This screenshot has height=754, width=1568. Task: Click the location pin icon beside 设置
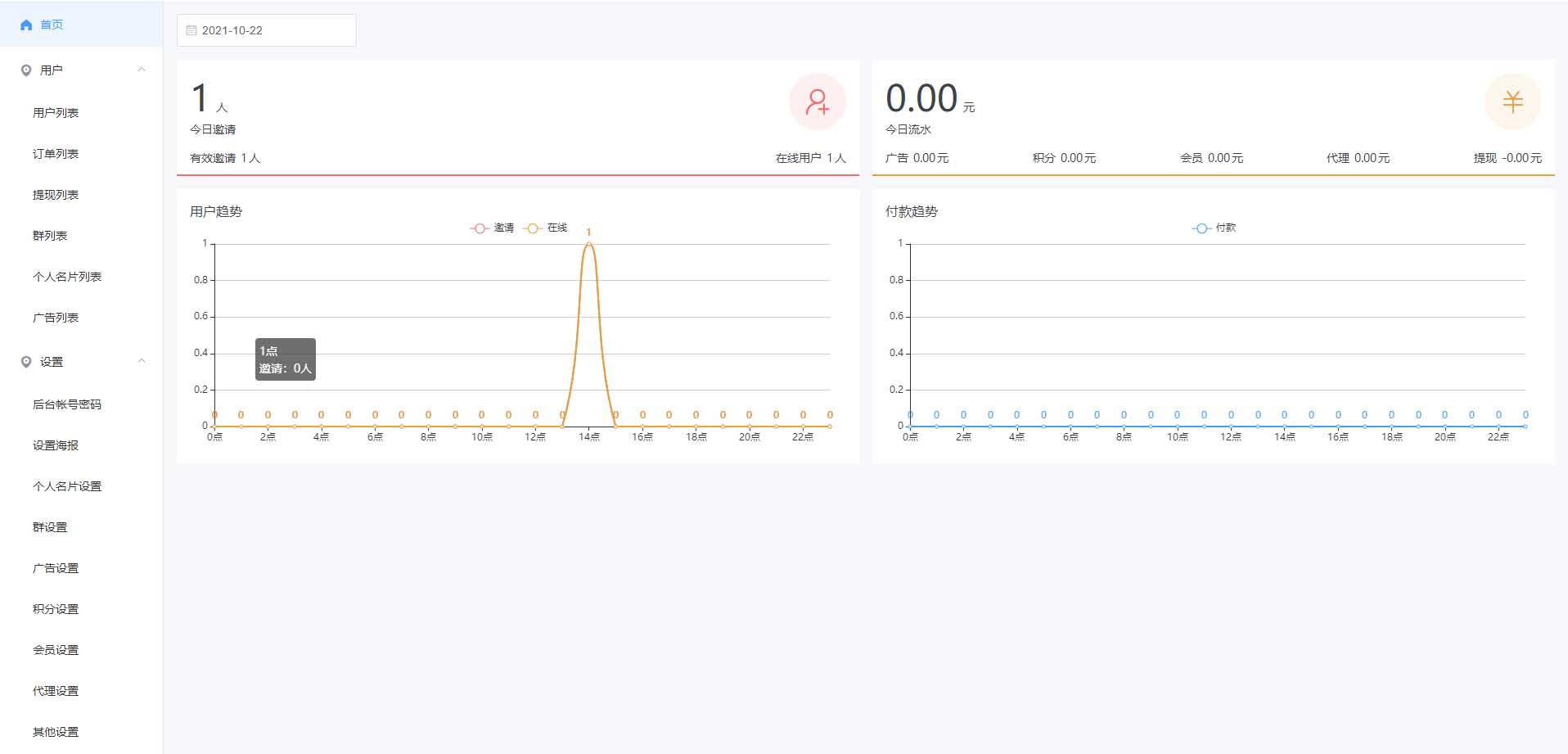[26, 362]
